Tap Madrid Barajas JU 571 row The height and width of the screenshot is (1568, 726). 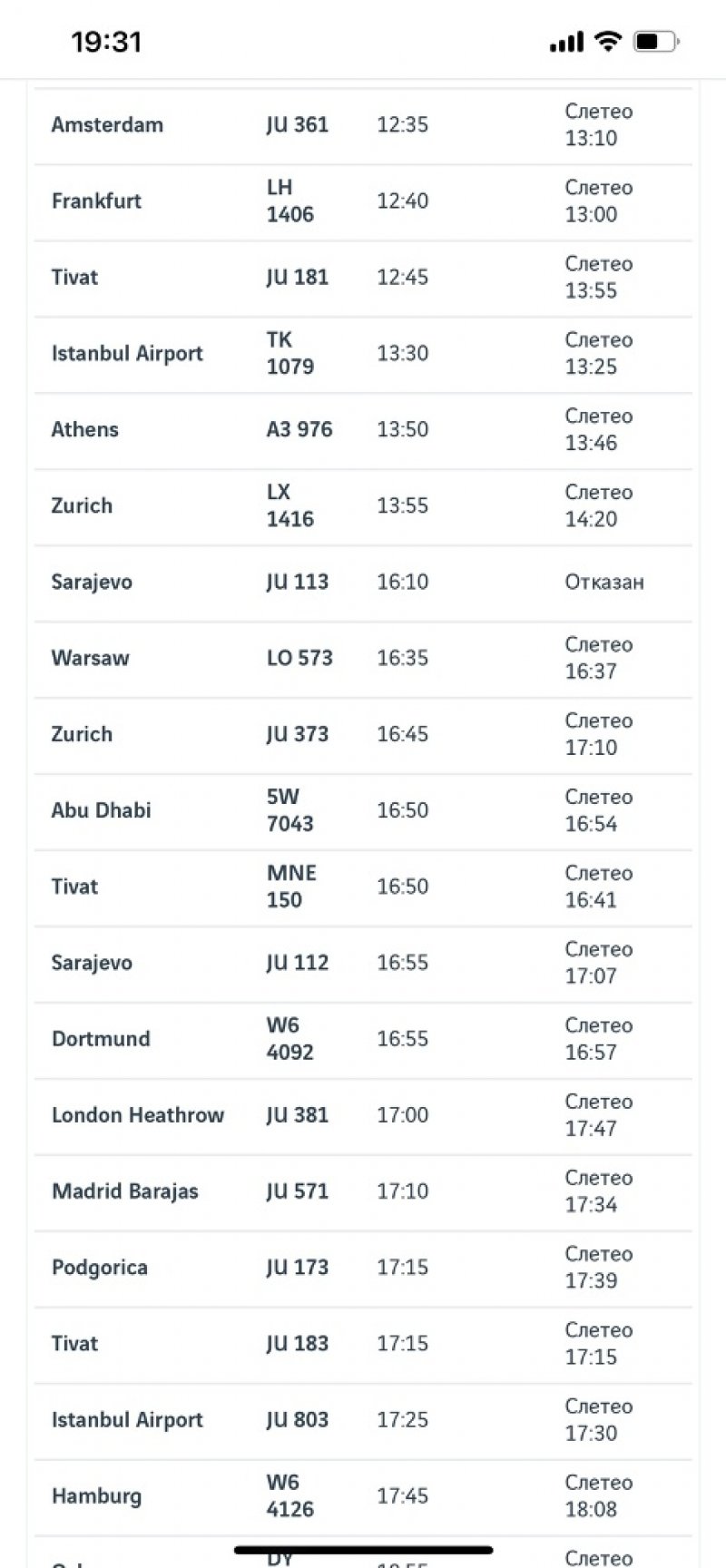pyautogui.click(x=363, y=1193)
